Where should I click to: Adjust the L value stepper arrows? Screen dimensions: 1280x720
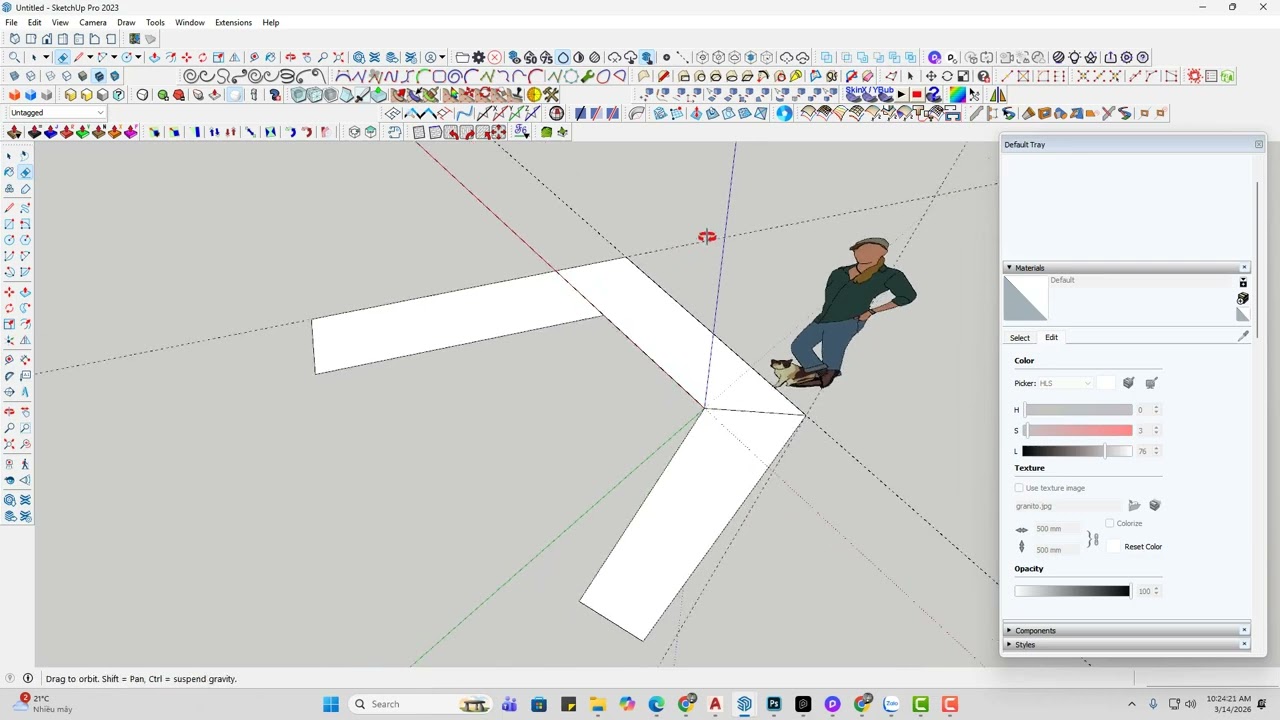click(1156, 451)
